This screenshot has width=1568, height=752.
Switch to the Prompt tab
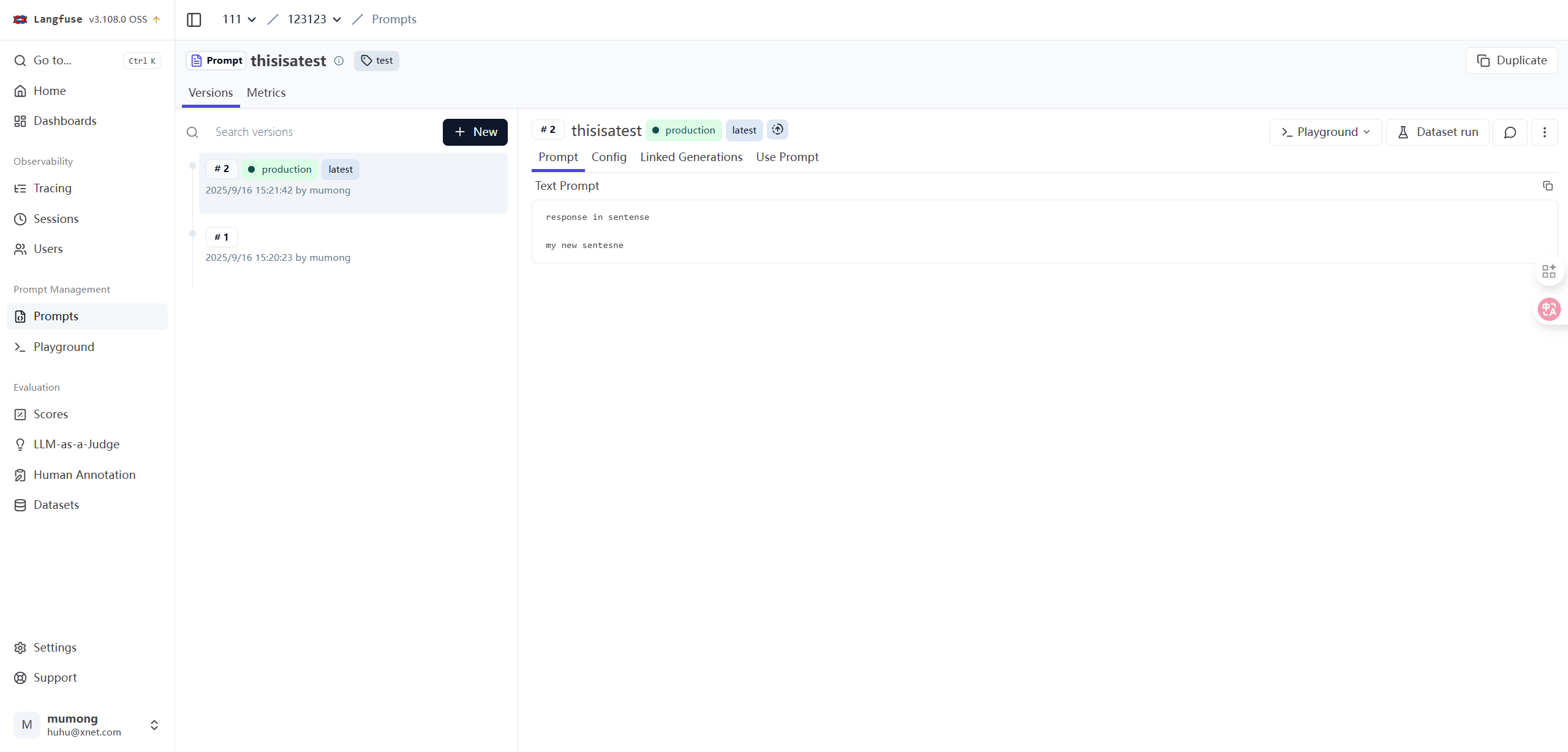558,157
